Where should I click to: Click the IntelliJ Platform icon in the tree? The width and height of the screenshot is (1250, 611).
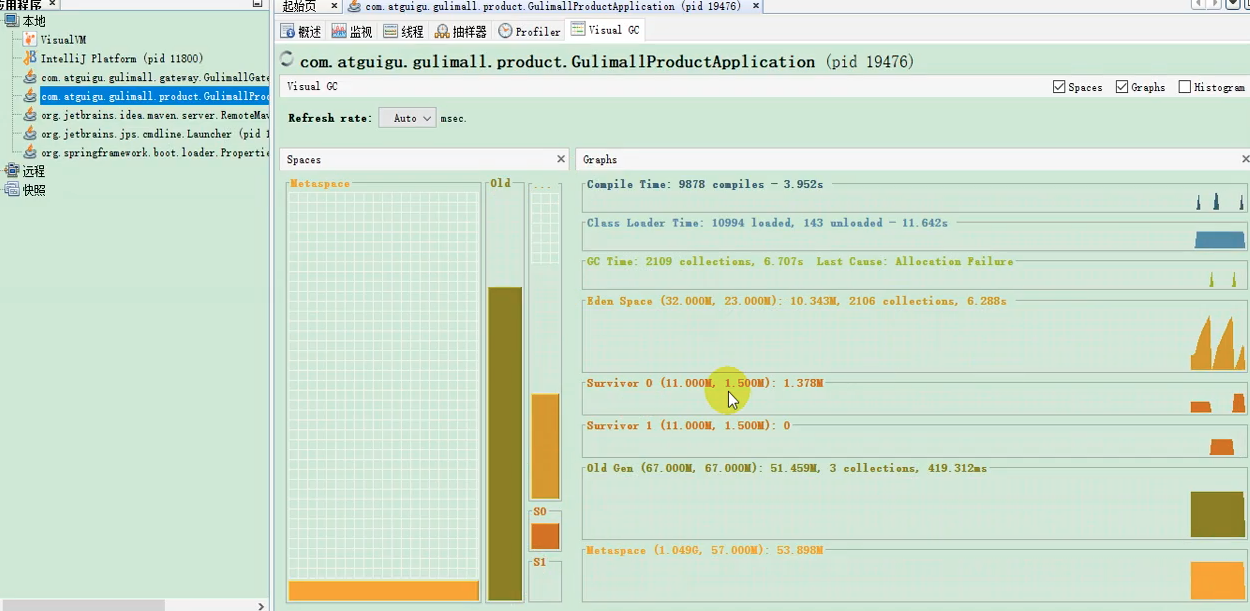pos(30,59)
